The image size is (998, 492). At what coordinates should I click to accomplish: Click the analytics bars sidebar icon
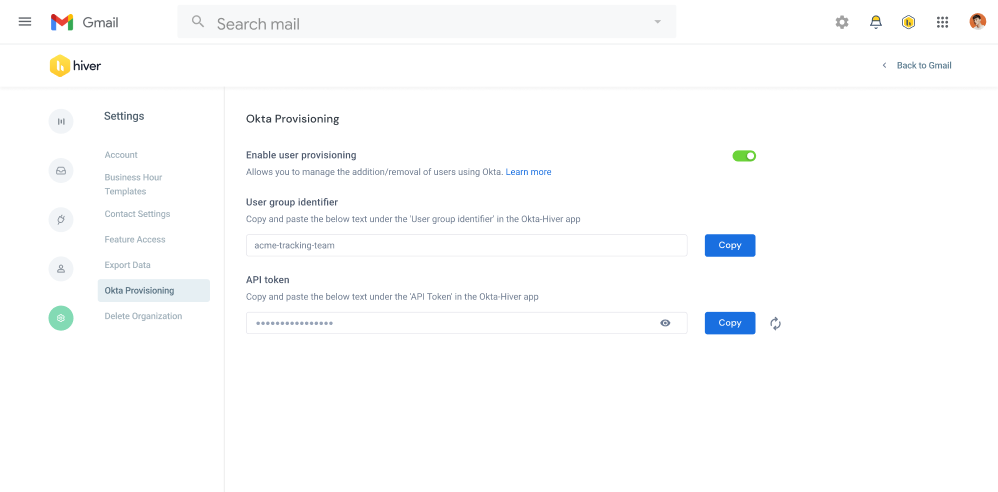click(61, 121)
